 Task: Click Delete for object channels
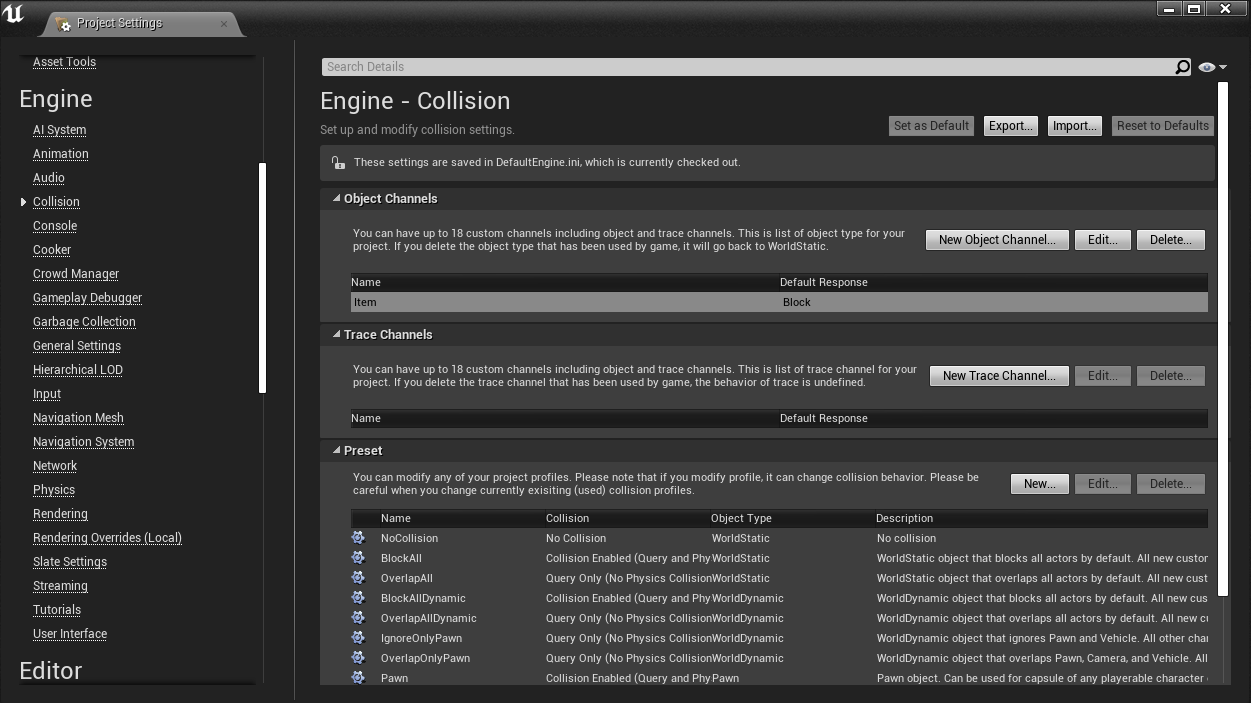[1171, 240]
